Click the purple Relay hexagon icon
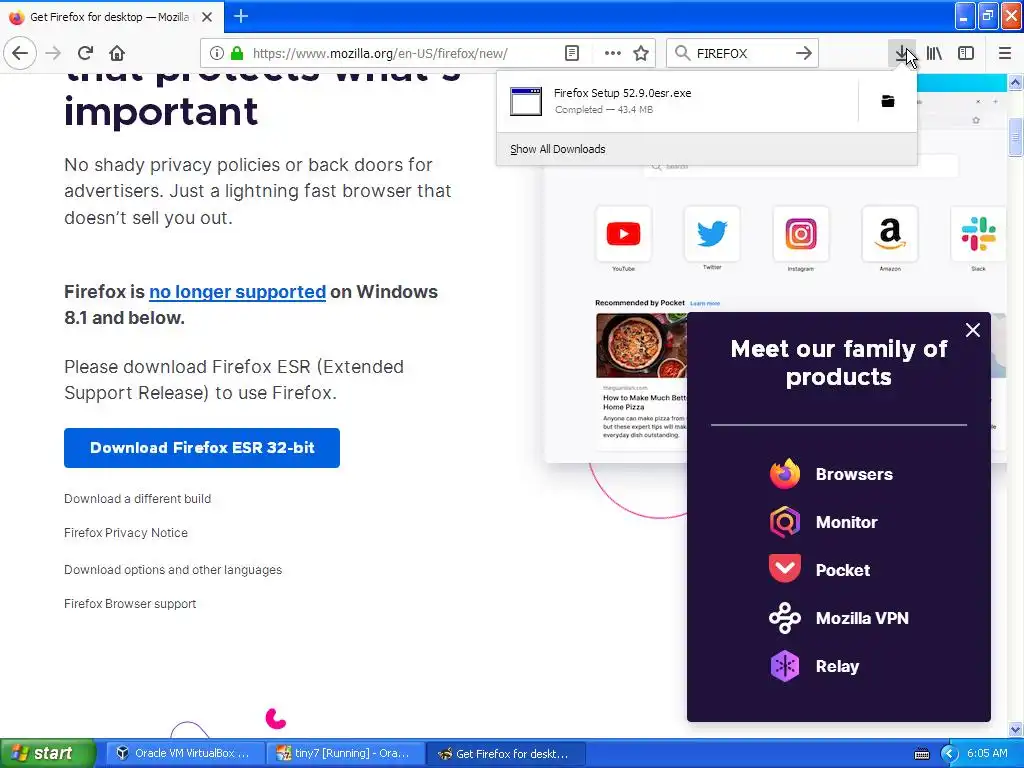Screen dimensions: 1024x768 [784, 666]
